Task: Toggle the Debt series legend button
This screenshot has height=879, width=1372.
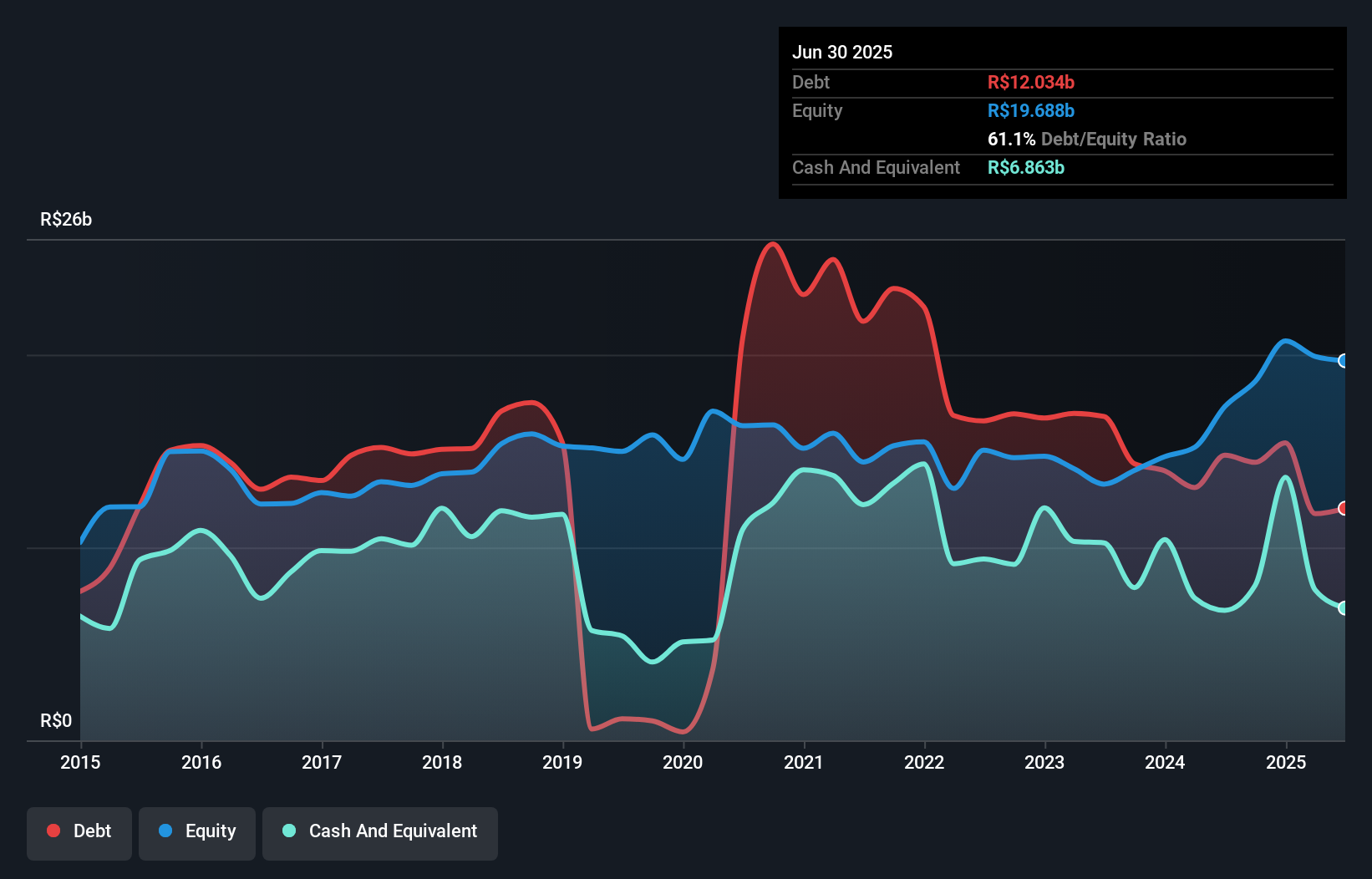Action: click(x=79, y=832)
